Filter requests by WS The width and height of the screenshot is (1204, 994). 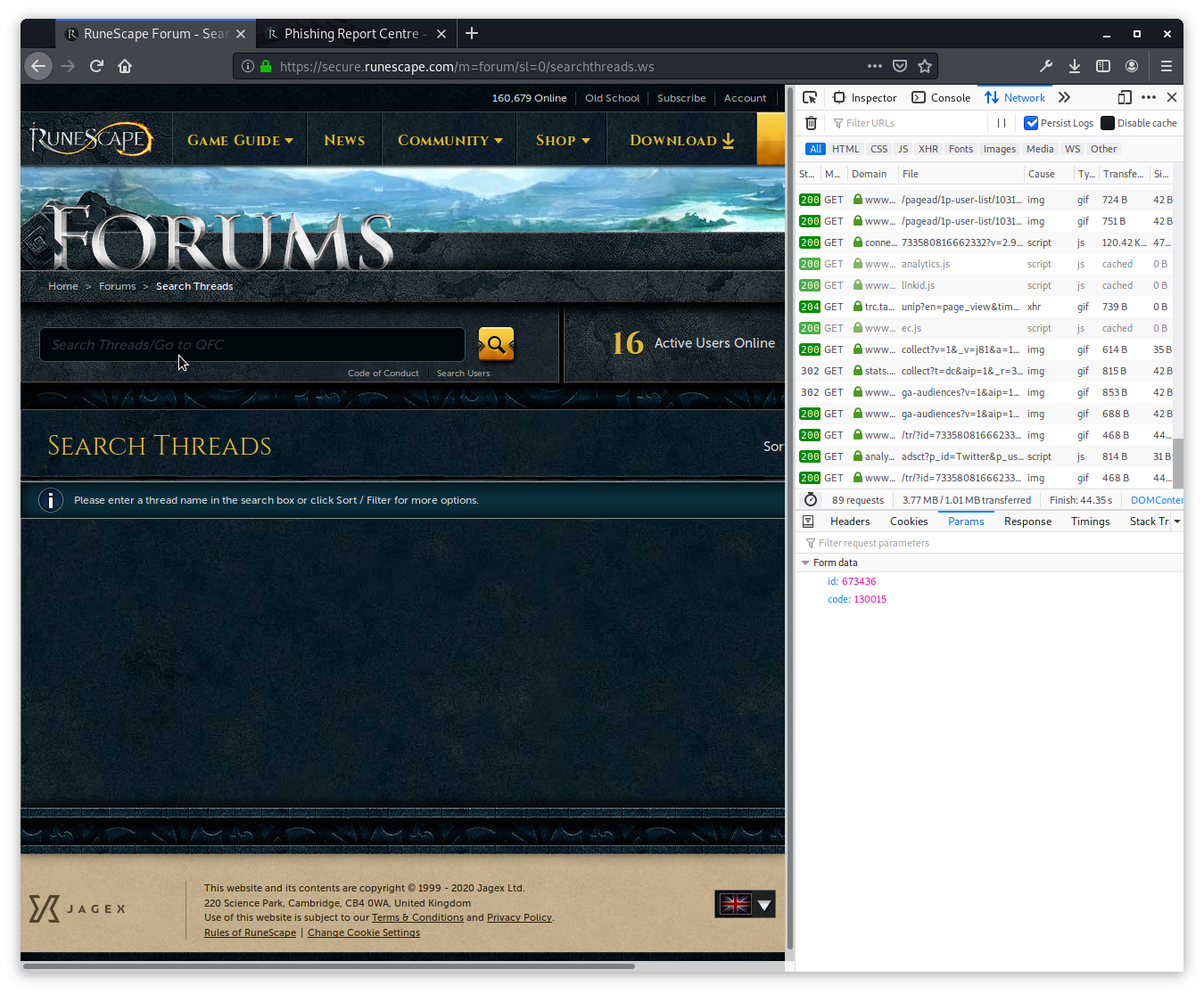pyautogui.click(x=1072, y=149)
